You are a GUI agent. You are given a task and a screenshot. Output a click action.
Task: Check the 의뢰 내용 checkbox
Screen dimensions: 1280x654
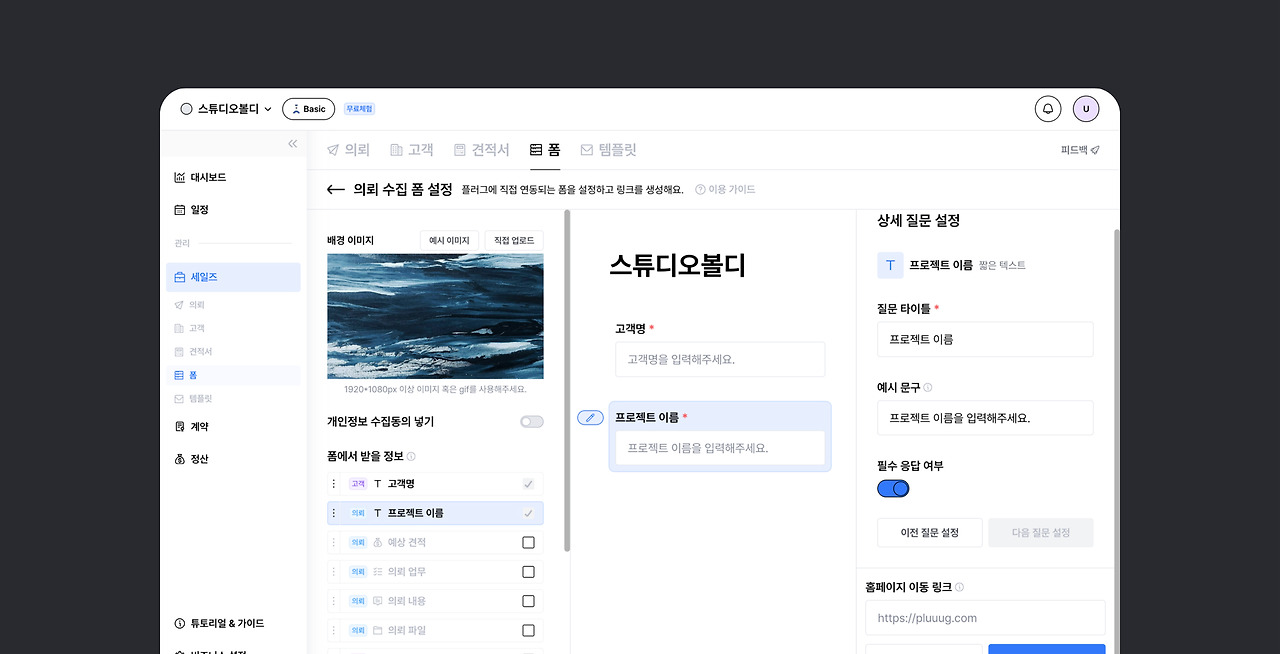[x=528, y=601]
